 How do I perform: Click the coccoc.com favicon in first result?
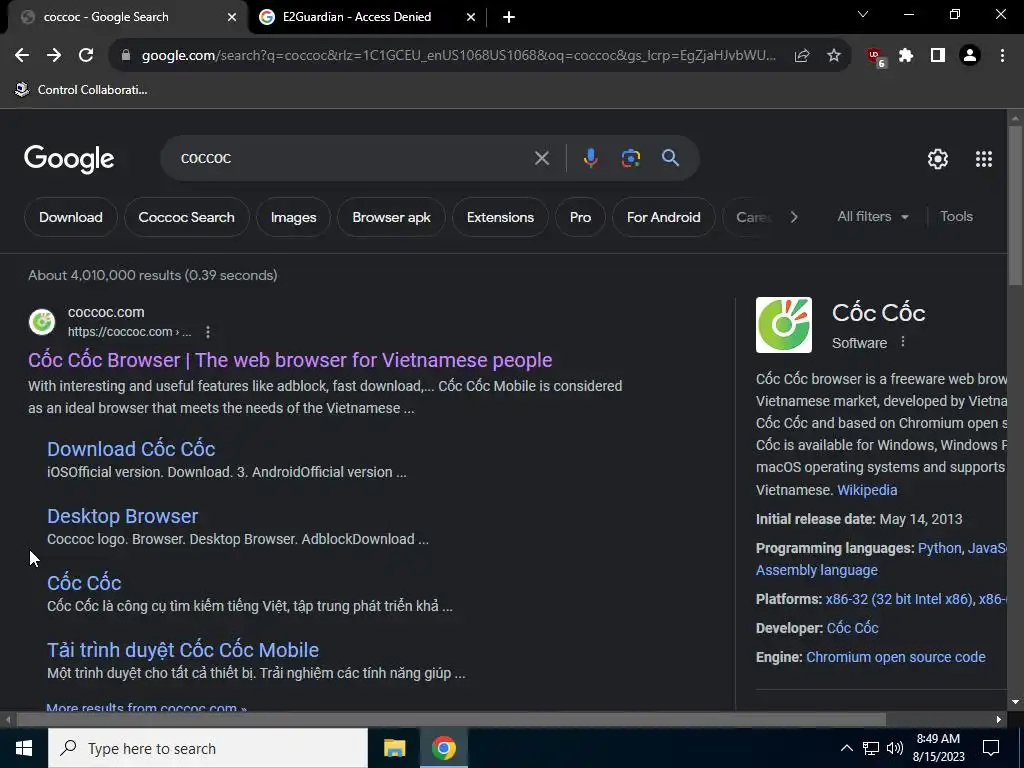coord(42,322)
